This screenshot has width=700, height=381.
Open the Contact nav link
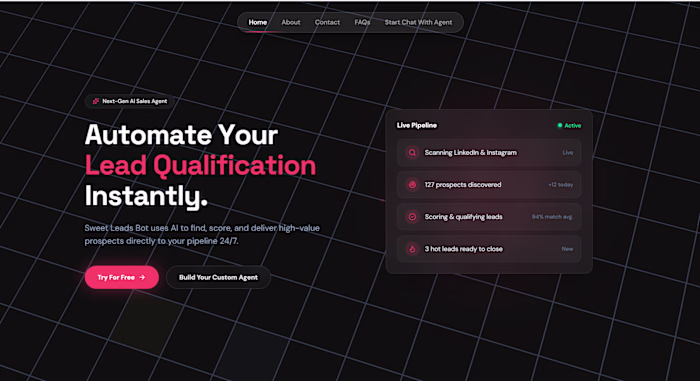click(327, 22)
